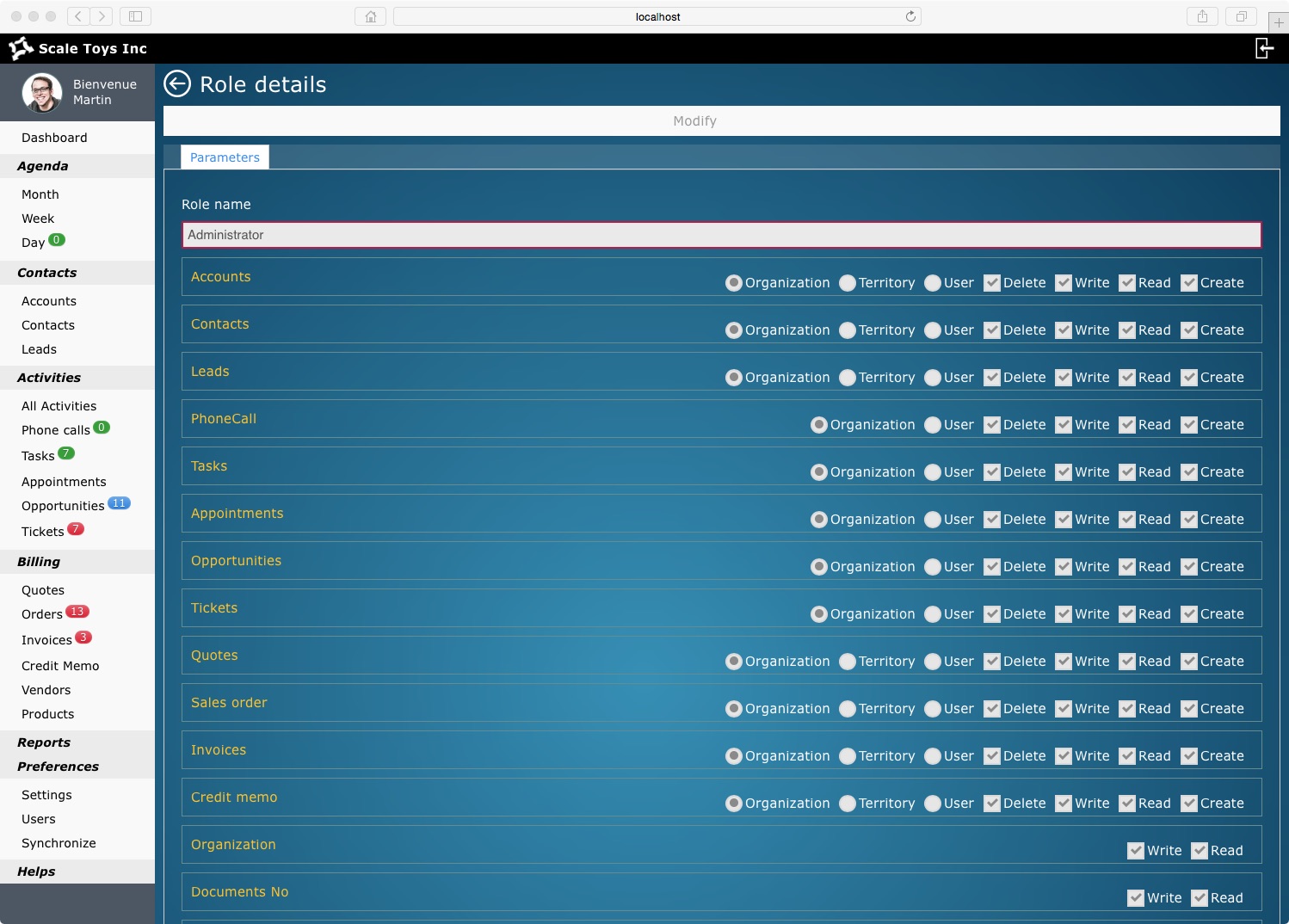Uncheck Delete permission for Accounts

(x=992, y=283)
